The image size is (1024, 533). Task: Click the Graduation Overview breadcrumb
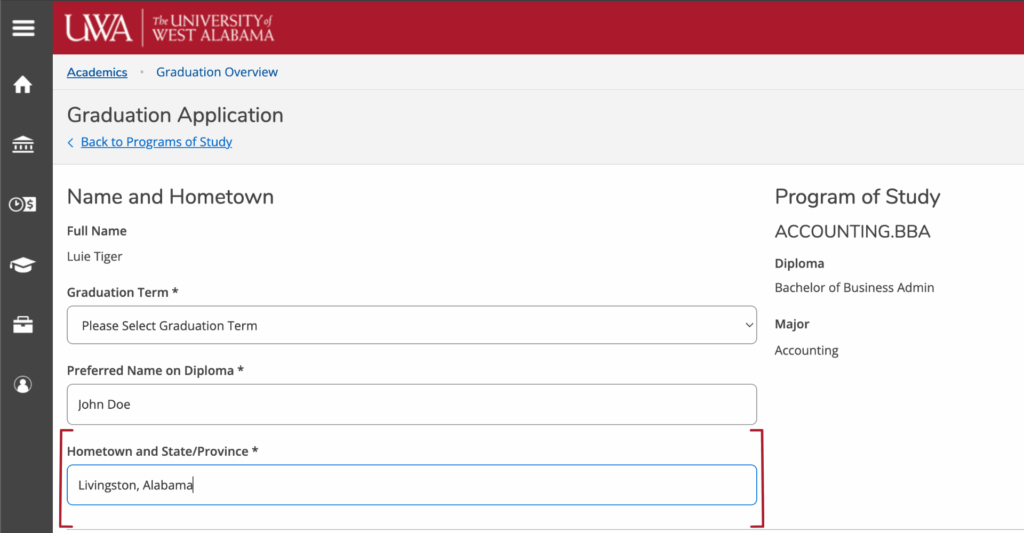[217, 72]
